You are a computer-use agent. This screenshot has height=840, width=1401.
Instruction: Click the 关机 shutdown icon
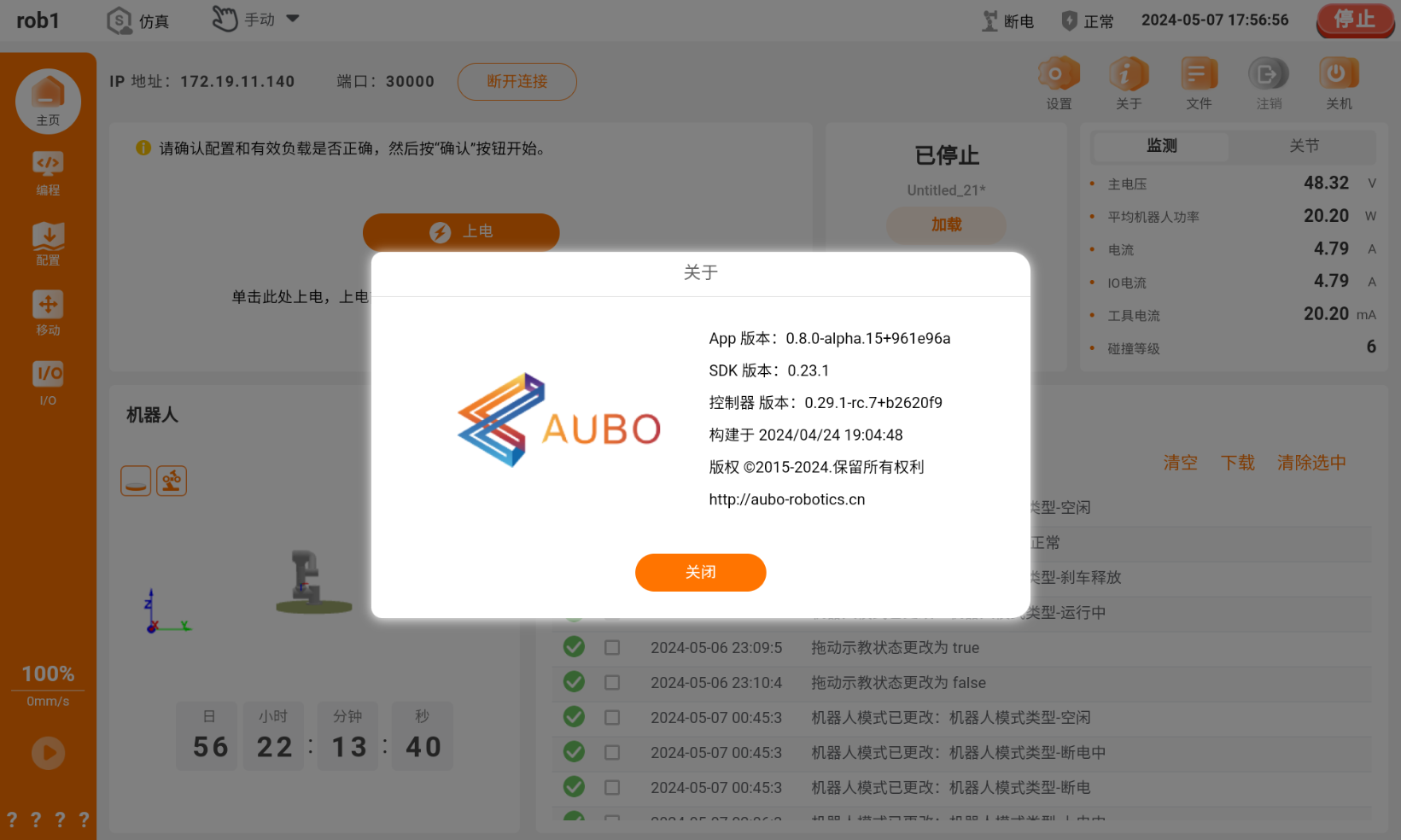tap(1339, 84)
